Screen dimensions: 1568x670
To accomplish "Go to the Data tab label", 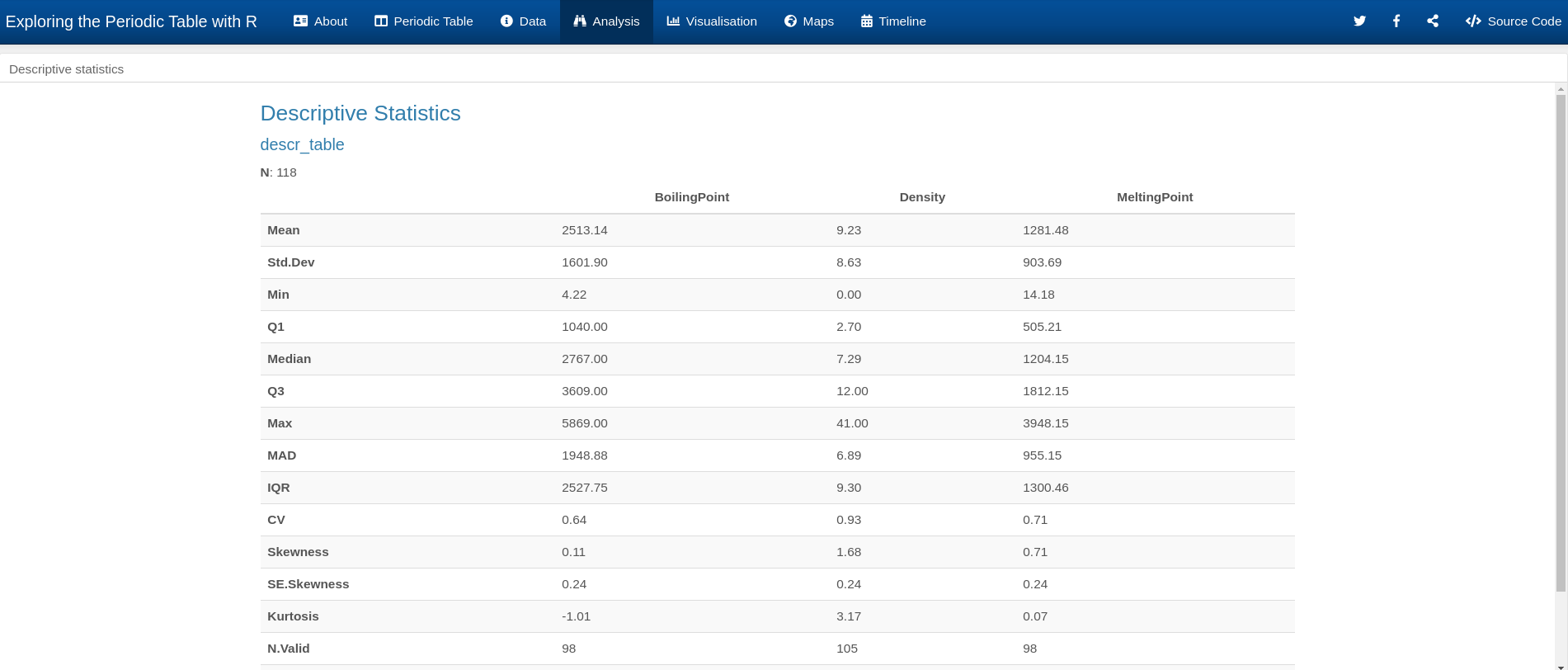I will pos(533,21).
